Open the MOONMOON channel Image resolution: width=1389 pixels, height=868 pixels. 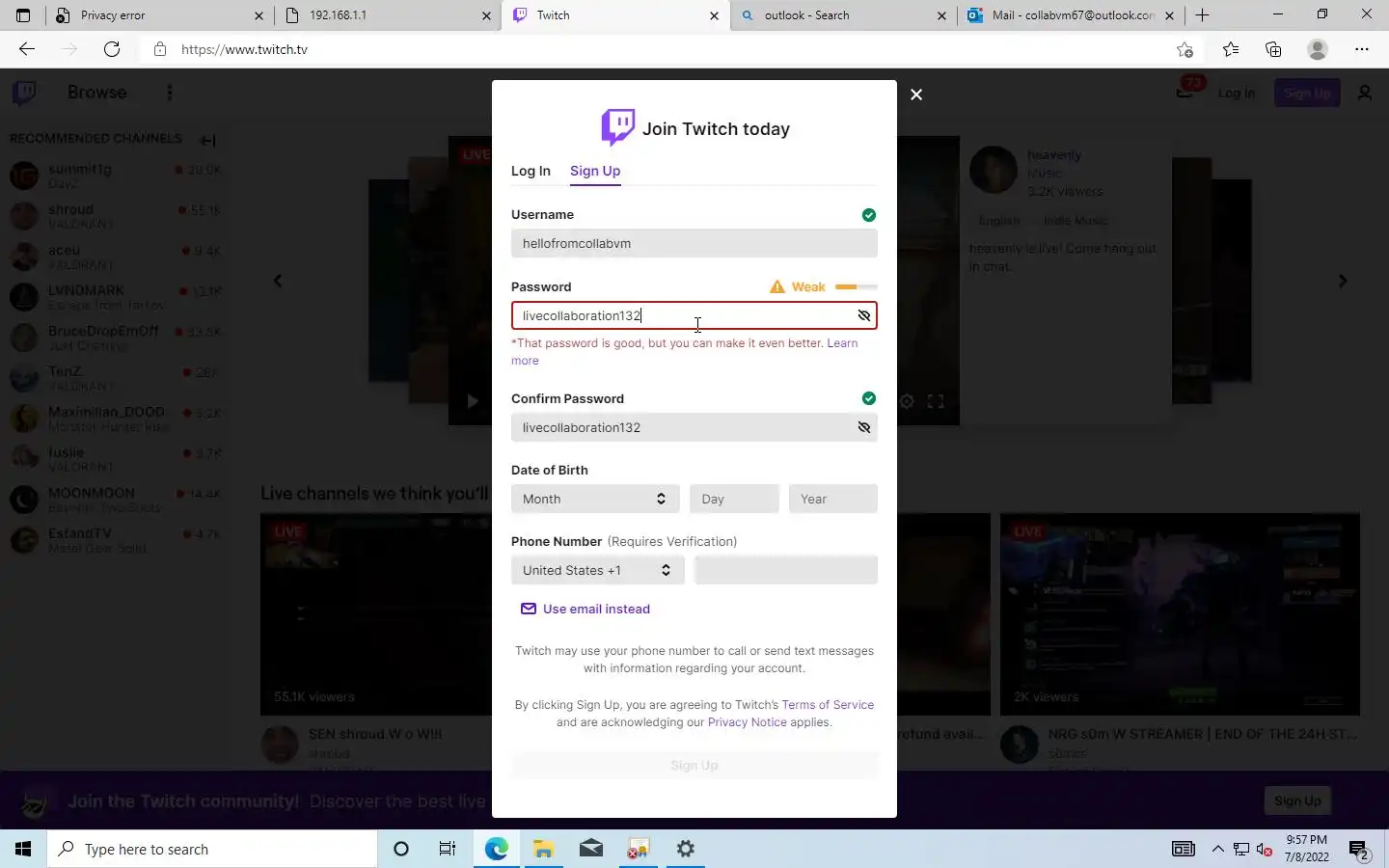tap(116, 500)
